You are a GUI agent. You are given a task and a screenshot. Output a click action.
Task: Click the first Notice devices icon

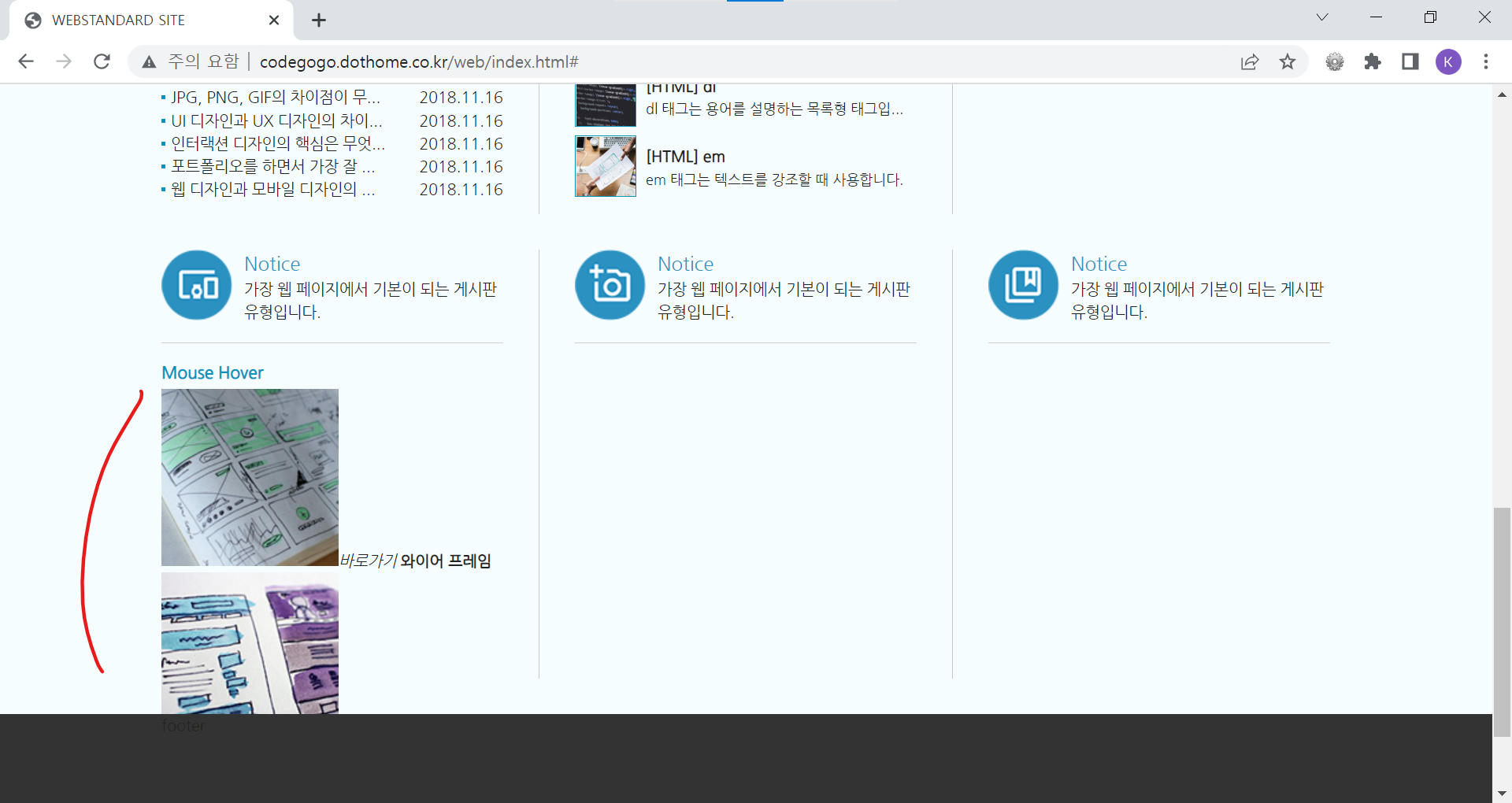pyautogui.click(x=197, y=285)
